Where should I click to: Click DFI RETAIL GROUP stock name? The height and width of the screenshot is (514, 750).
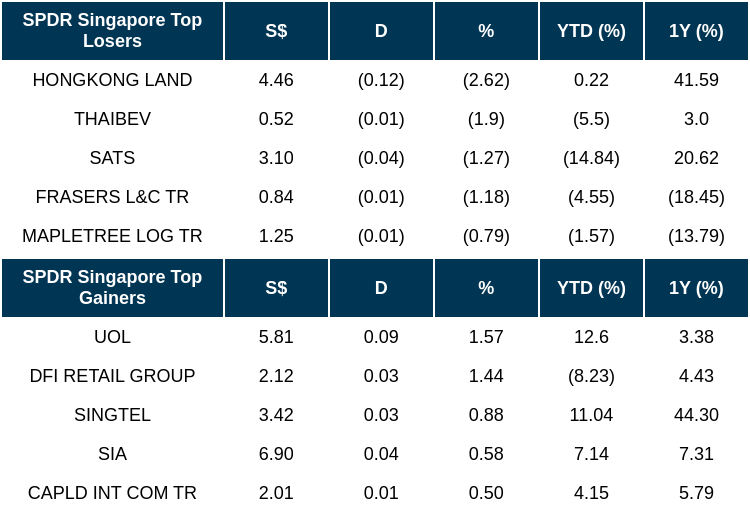[112, 376]
